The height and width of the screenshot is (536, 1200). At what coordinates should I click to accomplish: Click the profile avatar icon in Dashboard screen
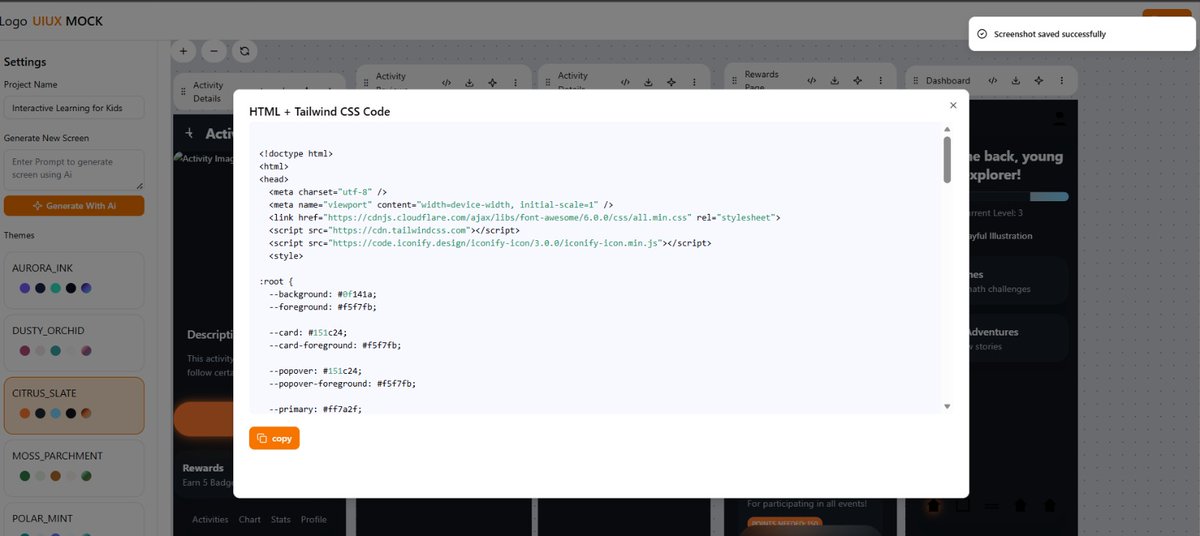(1060, 118)
